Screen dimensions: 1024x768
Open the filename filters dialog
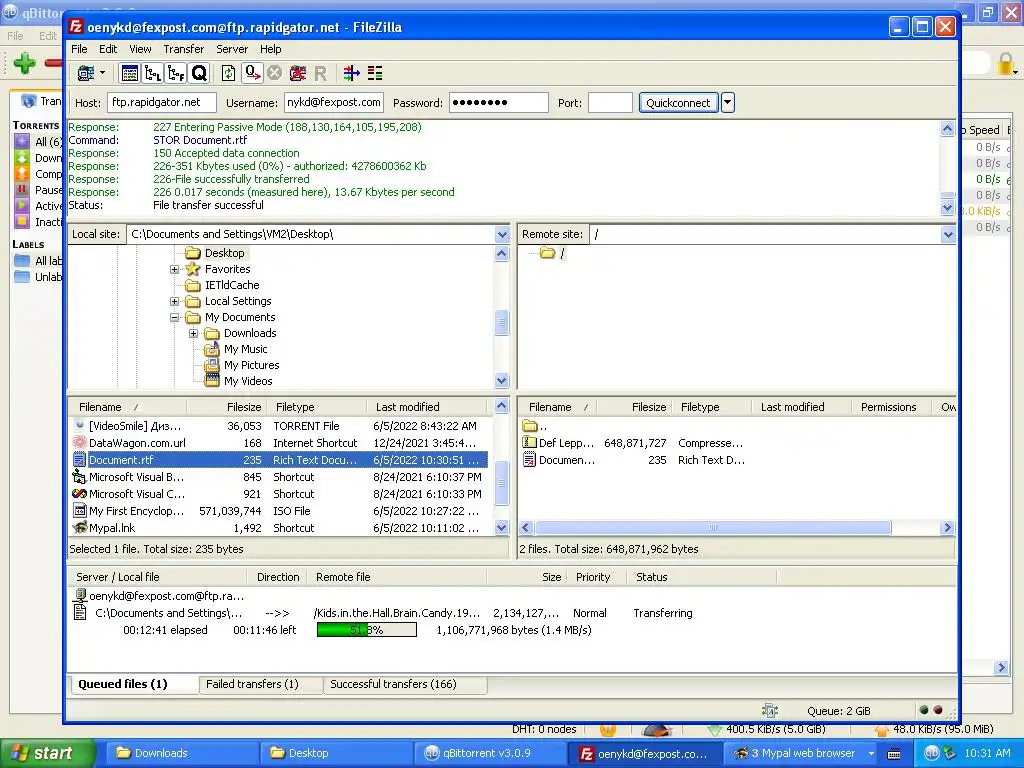click(x=351, y=73)
